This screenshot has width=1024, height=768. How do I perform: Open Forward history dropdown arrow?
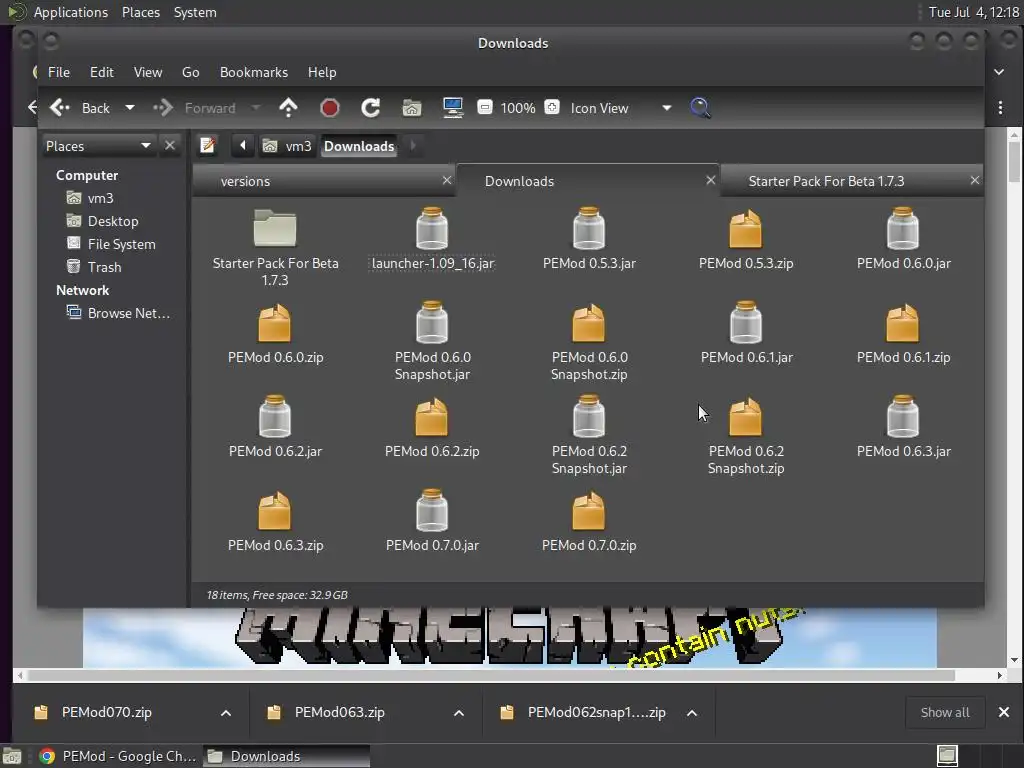coord(256,108)
